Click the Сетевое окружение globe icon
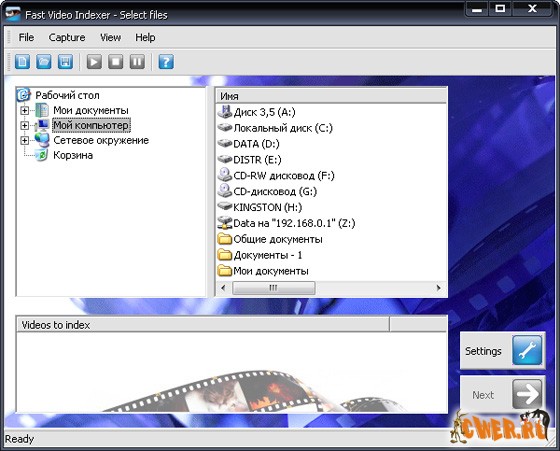 pos(42,140)
